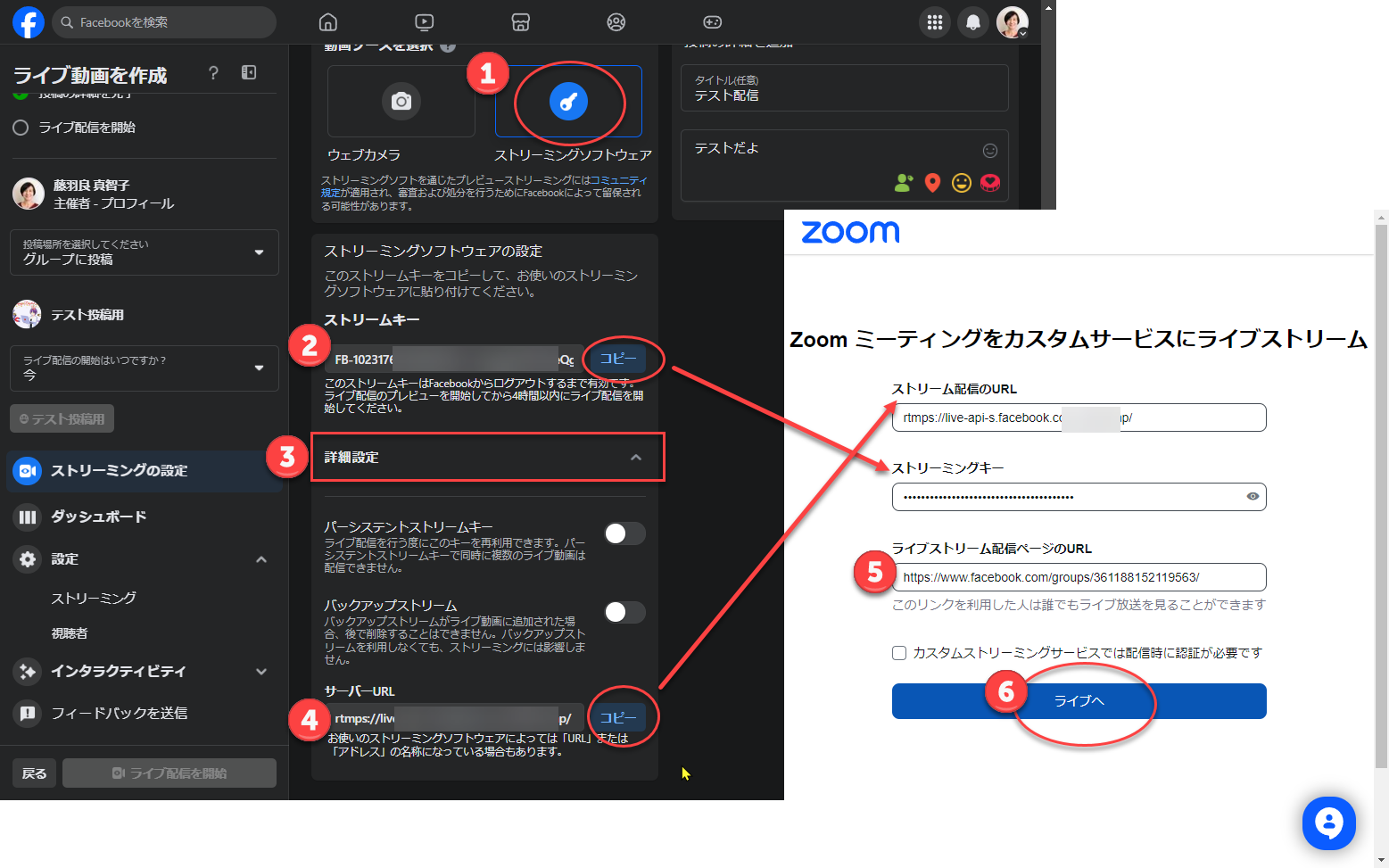
Task: Open the Zoom chat support bubble
Action: [1329, 823]
